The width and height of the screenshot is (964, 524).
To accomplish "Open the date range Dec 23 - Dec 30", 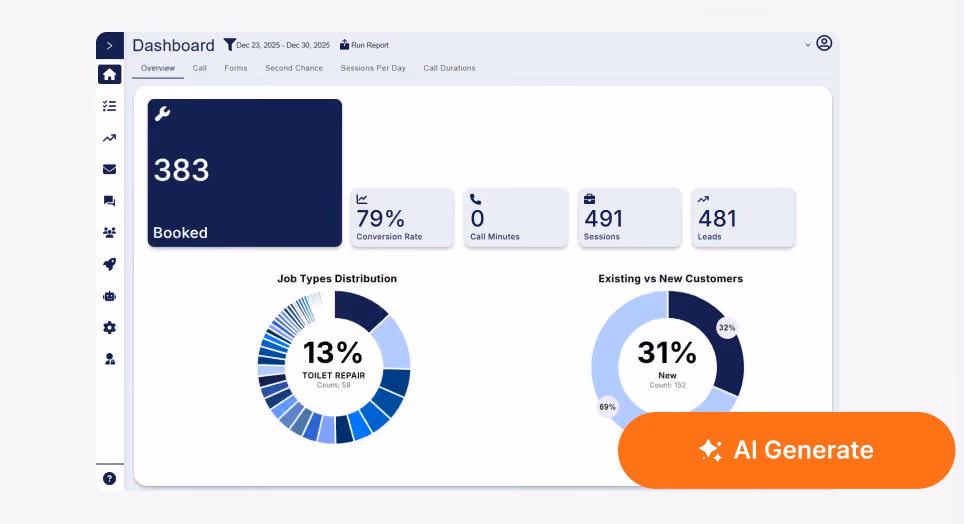I will click(x=283, y=46).
